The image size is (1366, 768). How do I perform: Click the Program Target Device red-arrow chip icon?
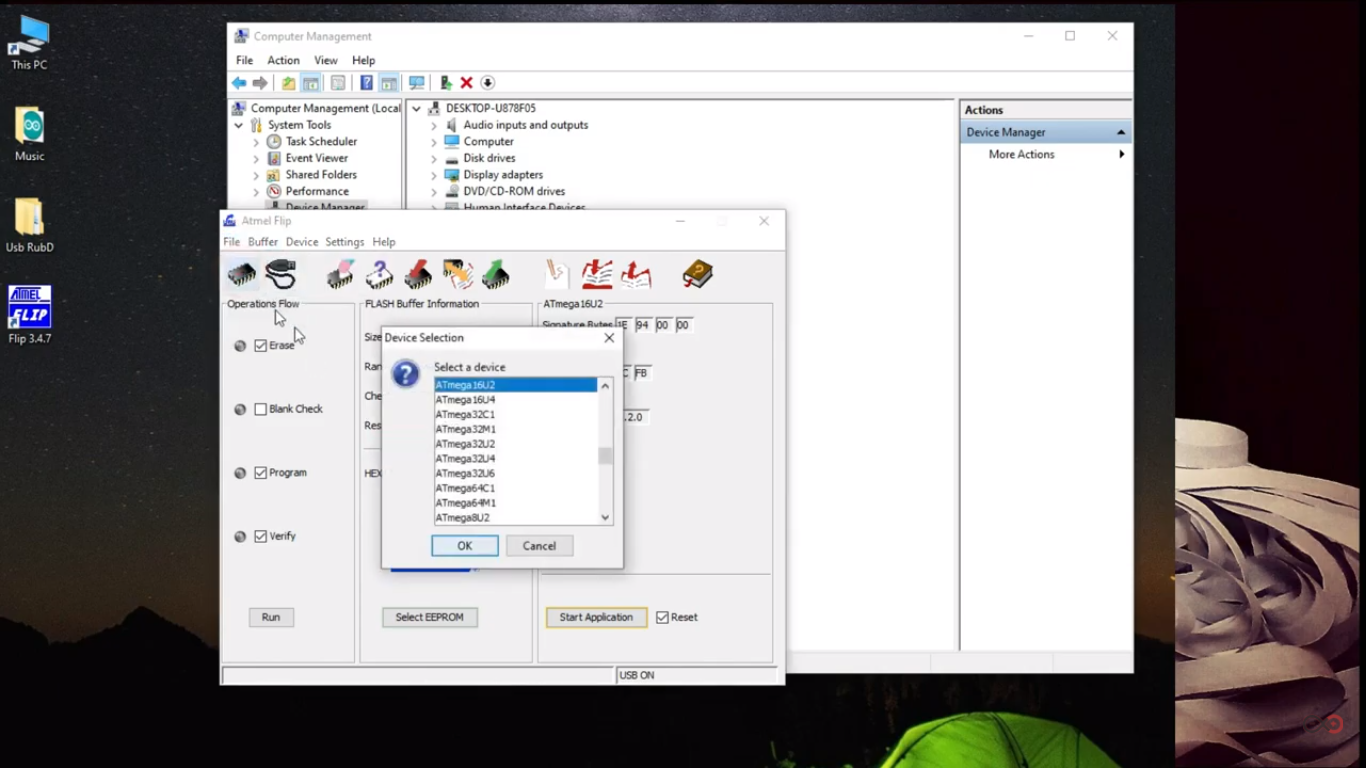click(418, 274)
